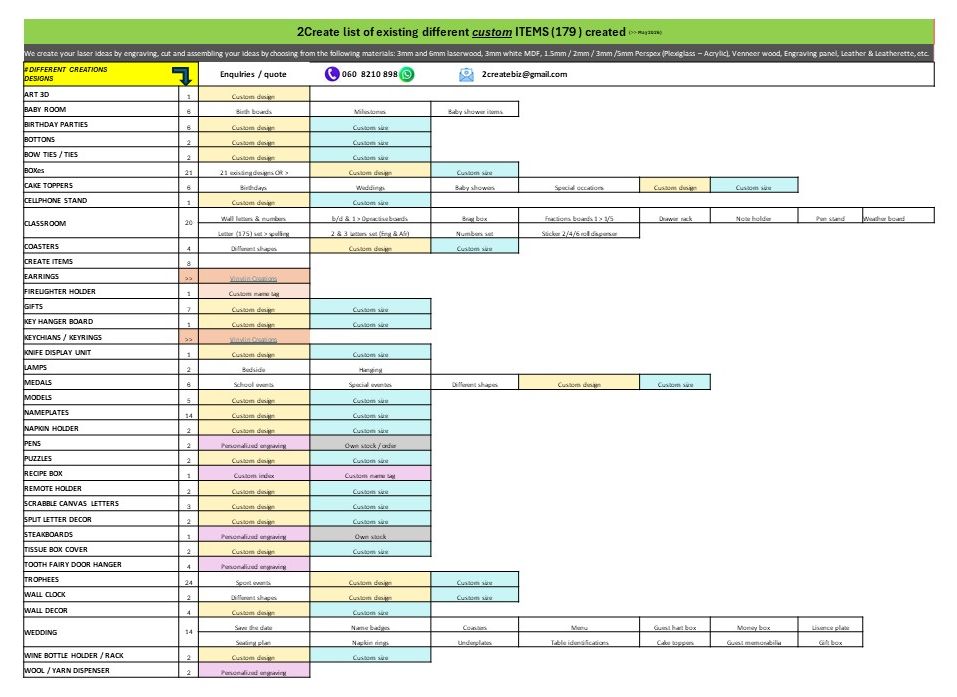This screenshot has height=697, width=957.
Task: Select the 'WEDDING' row label
Action: tap(101, 632)
